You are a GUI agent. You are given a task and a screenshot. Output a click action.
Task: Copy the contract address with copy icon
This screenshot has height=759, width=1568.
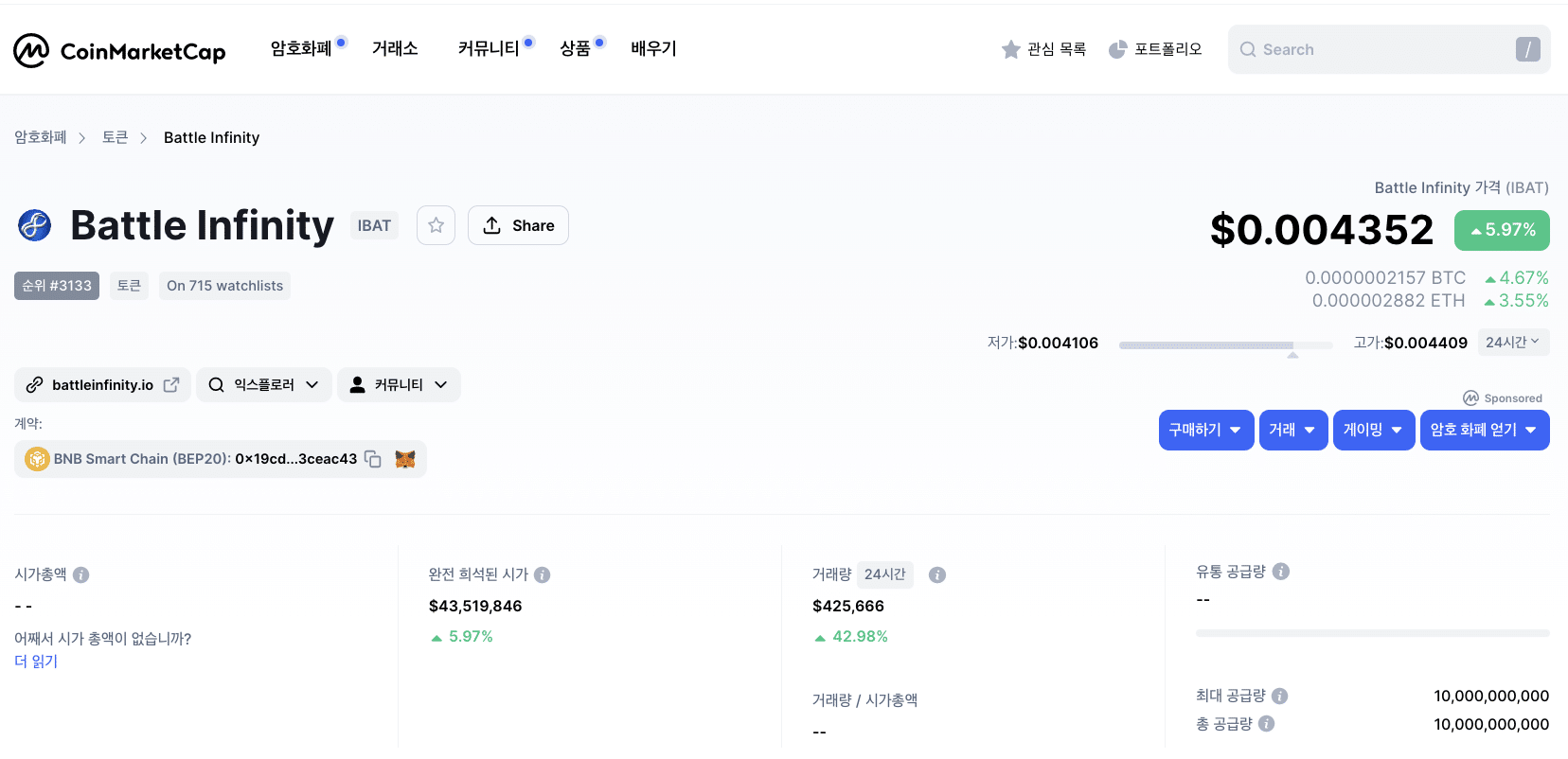pyautogui.click(x=373, y=459)
